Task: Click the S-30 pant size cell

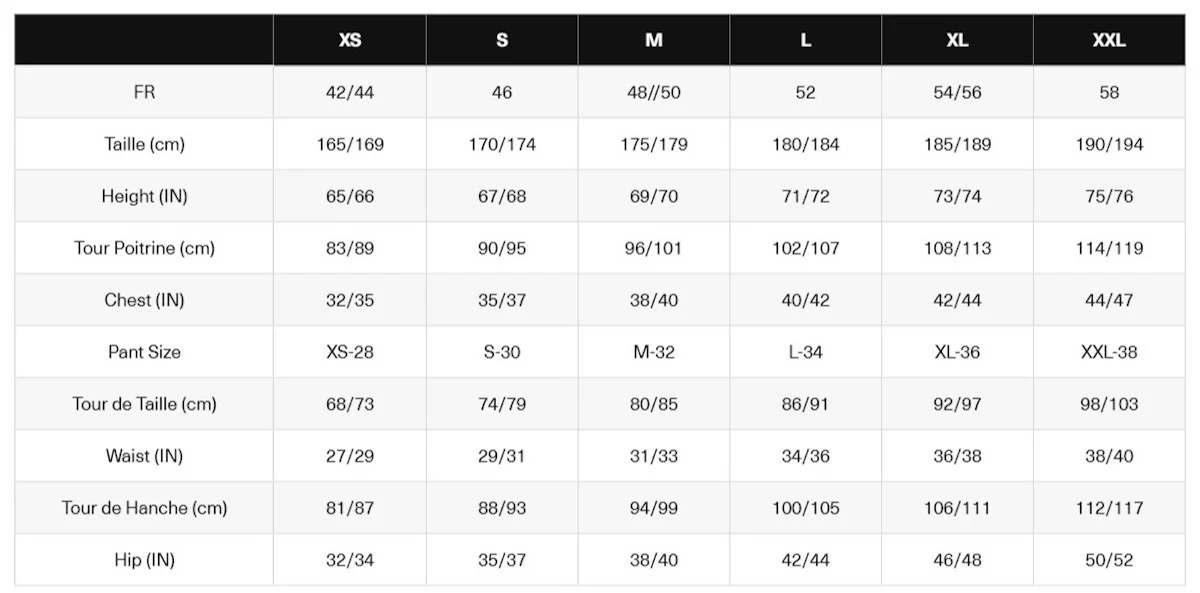Action: pyautogui.click(x=502, y=352)
